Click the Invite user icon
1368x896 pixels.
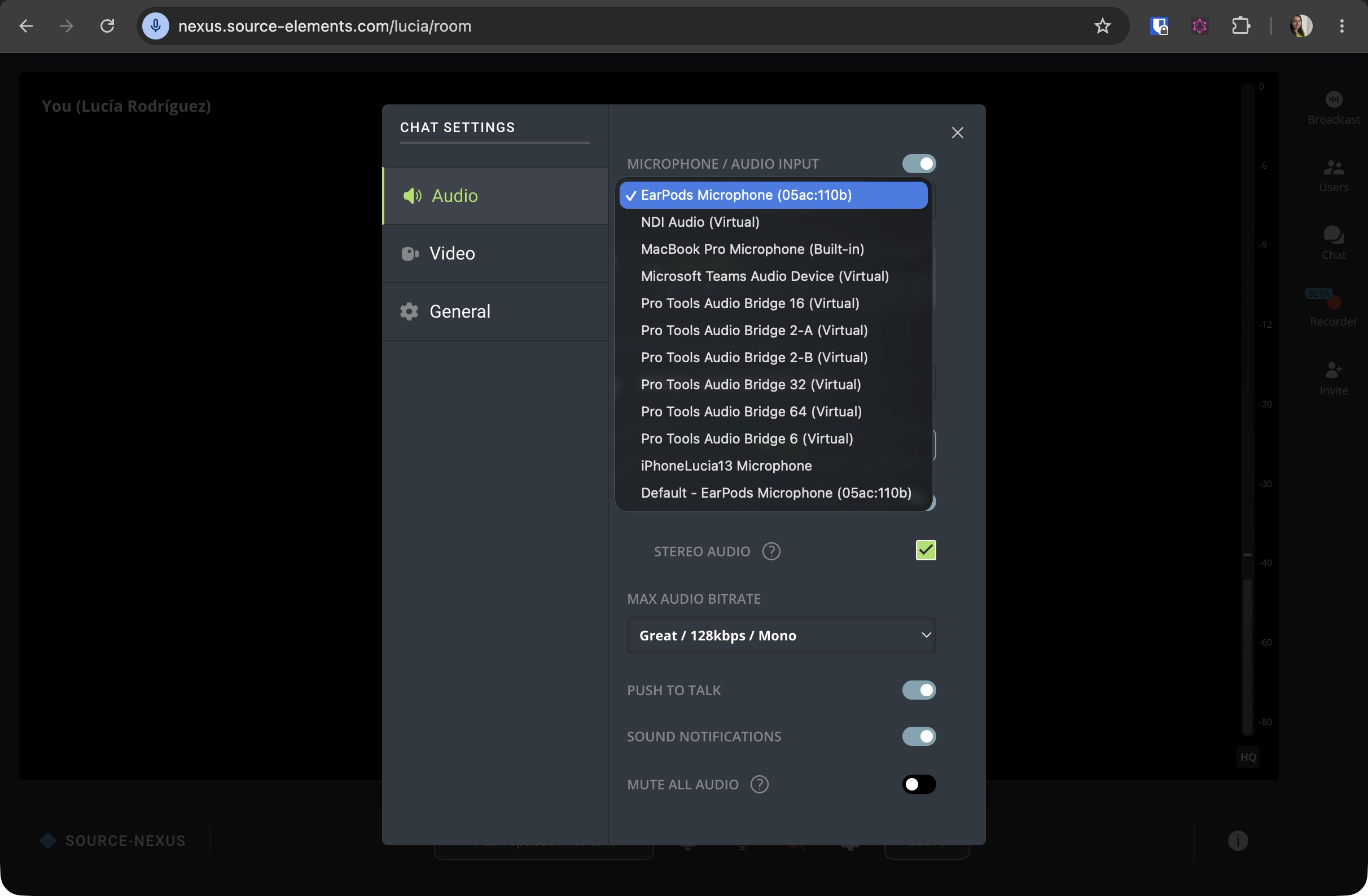tap(1334, 370)
